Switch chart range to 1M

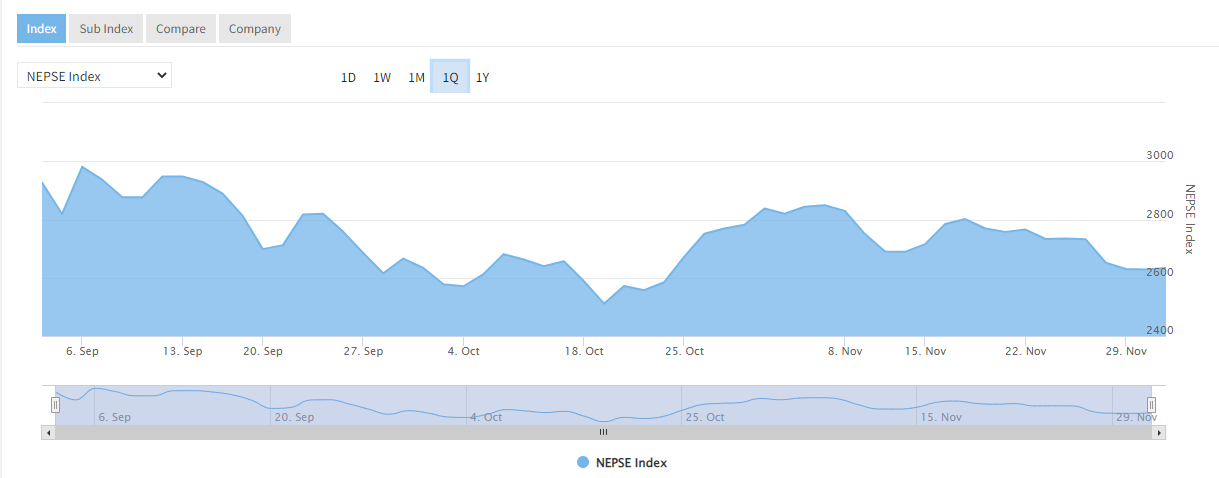click(416, 77)
